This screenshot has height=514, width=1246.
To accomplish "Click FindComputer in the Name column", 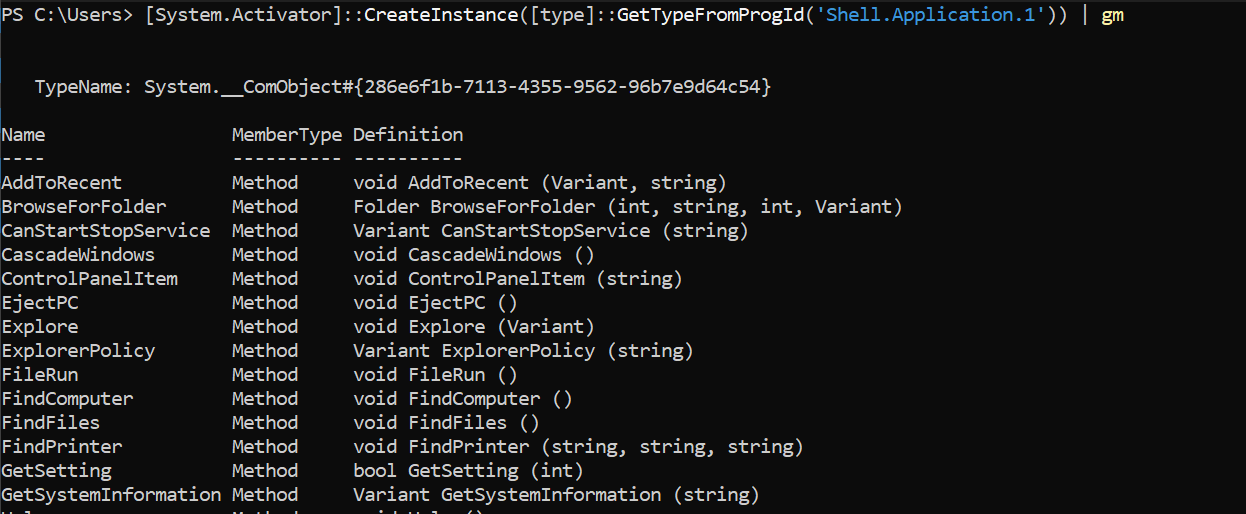I will (67, 399).
